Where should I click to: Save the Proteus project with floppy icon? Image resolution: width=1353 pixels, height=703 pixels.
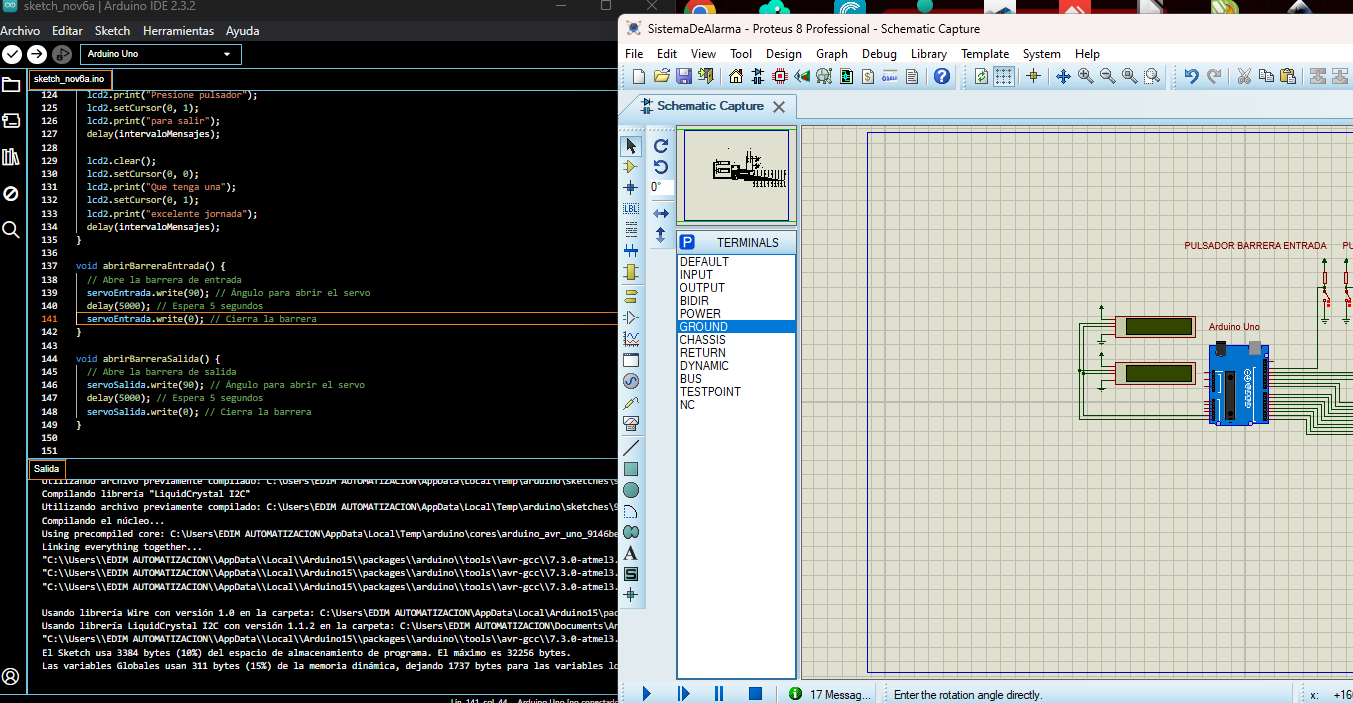684,76
